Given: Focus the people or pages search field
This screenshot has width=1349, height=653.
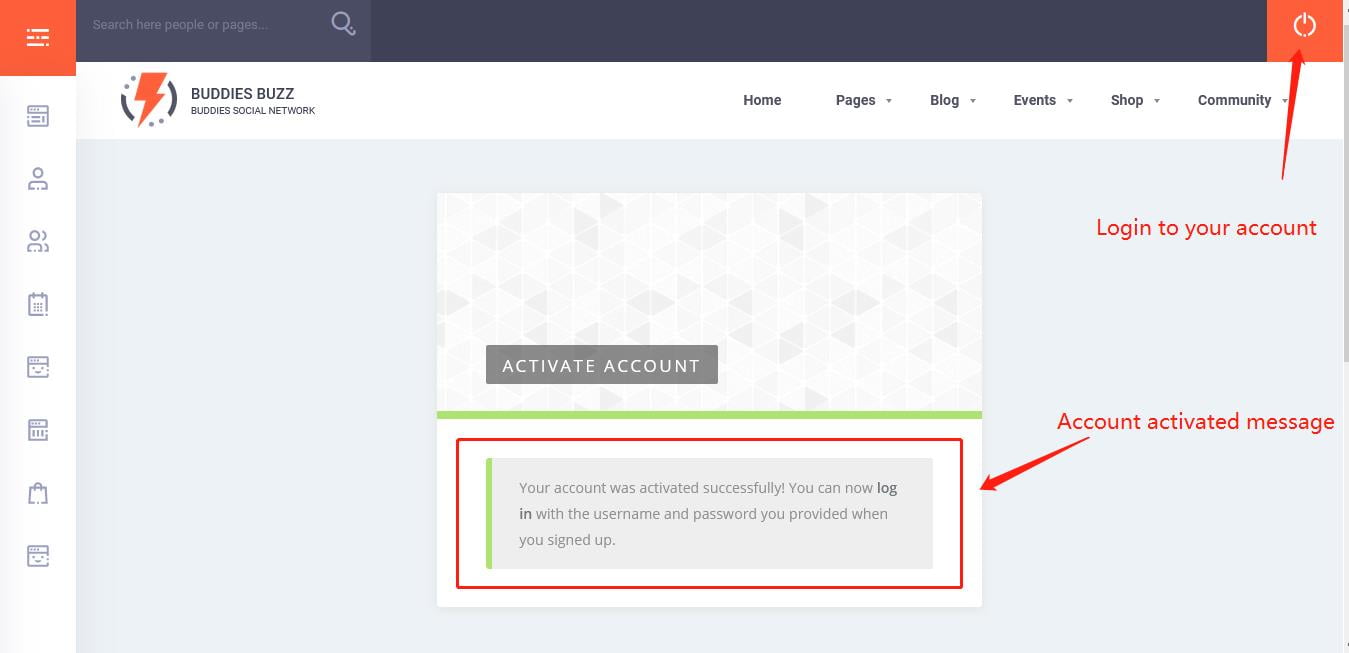Looking at the screenshot, I should point(200,24).
